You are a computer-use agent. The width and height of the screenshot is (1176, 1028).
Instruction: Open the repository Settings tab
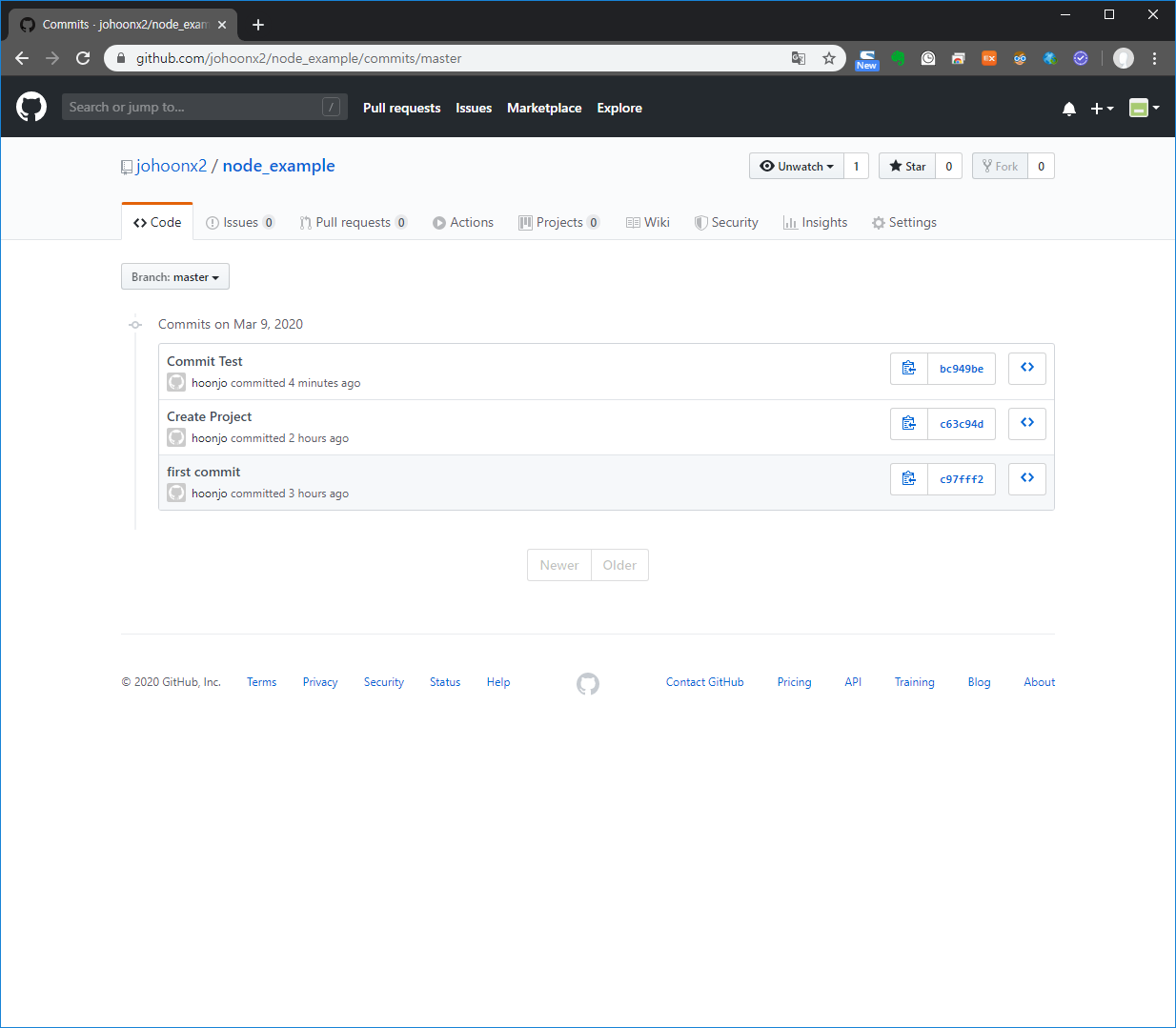click(904, 222)
